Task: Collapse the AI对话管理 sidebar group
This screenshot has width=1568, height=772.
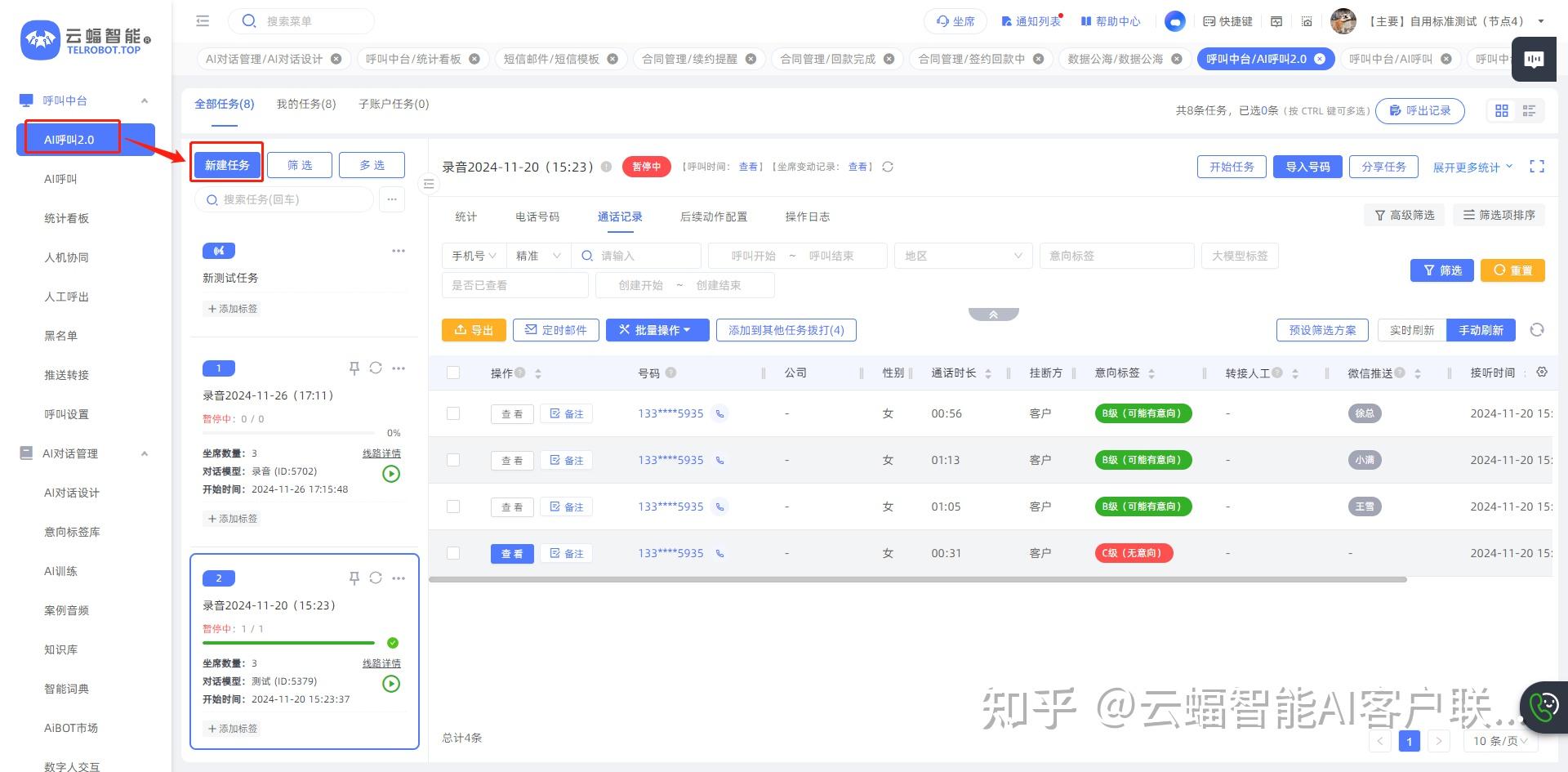Action: tap(145, 453)
